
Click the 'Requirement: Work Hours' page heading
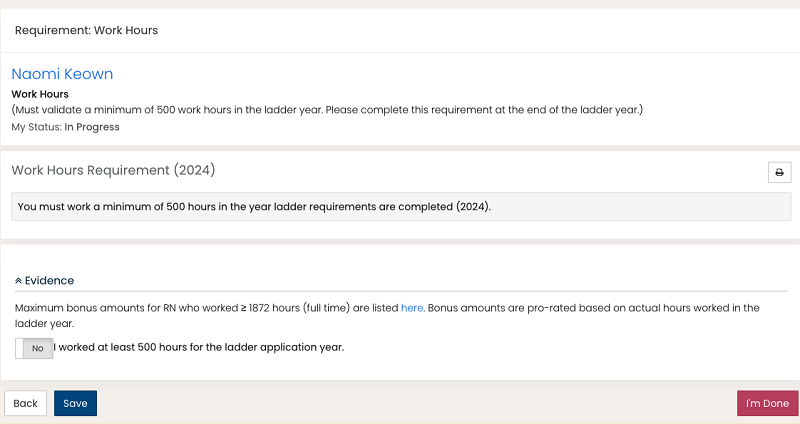(86, 30)
